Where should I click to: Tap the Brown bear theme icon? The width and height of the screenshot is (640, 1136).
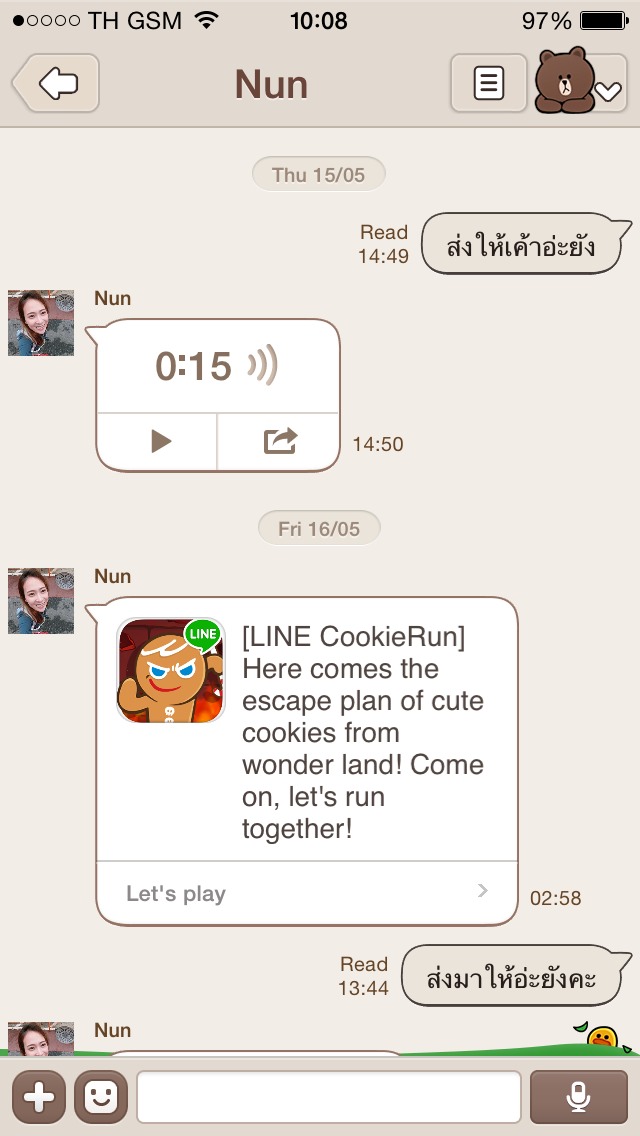click(x=565, y=80)
